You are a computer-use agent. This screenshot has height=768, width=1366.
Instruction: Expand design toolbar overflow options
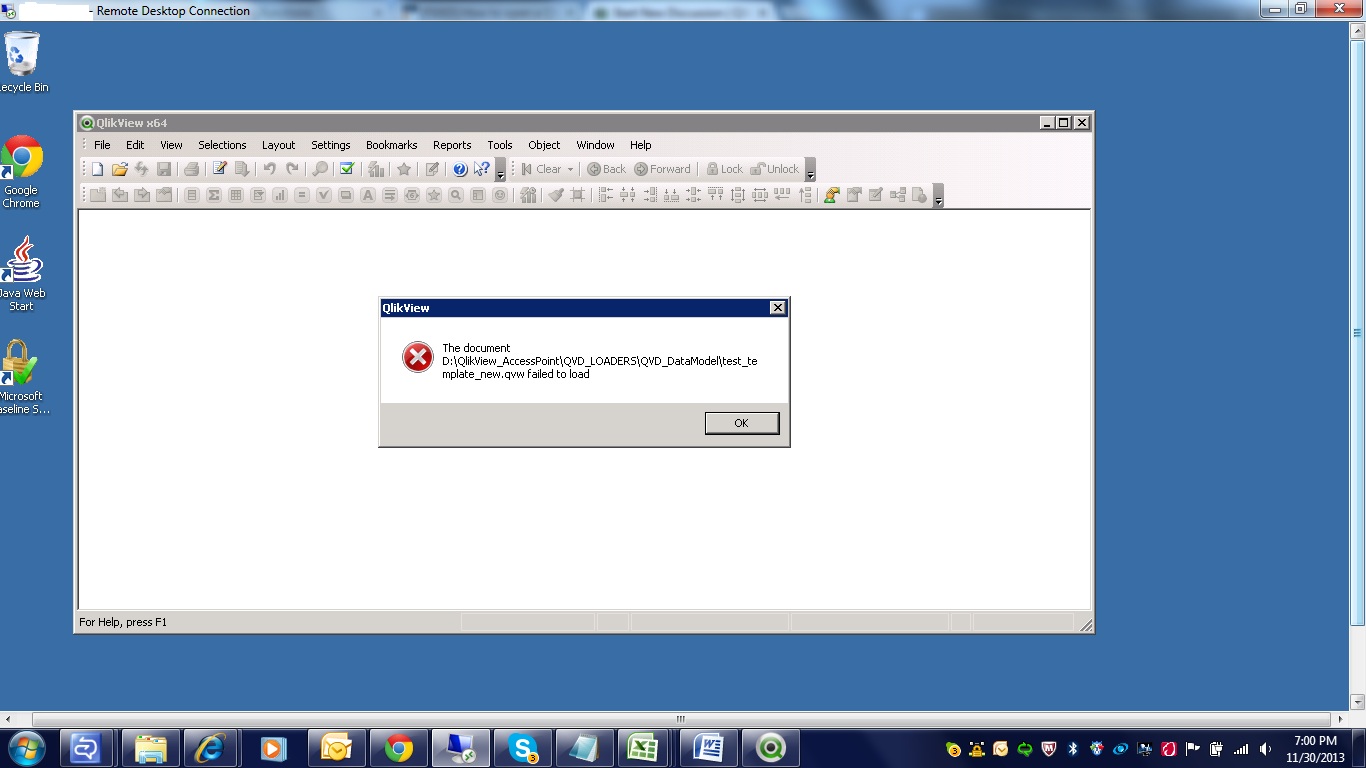pos(938,196)
